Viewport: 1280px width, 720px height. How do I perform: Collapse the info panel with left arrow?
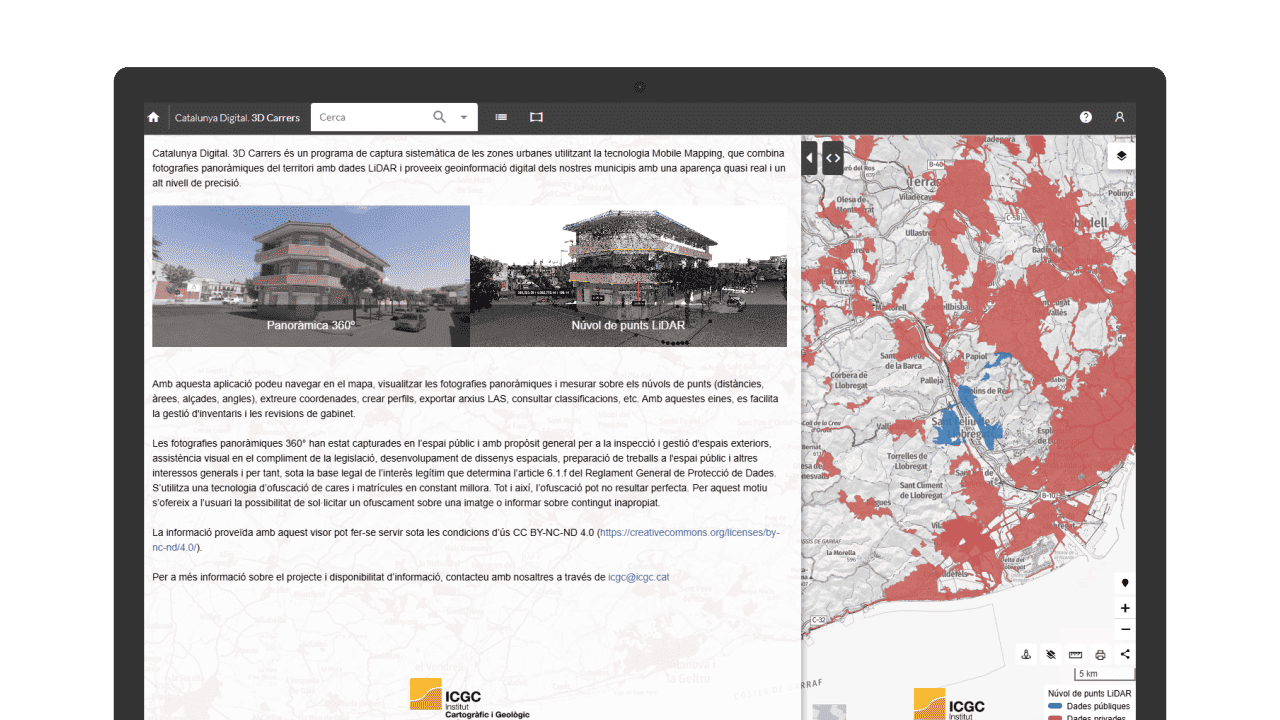[x=809, y=158]
